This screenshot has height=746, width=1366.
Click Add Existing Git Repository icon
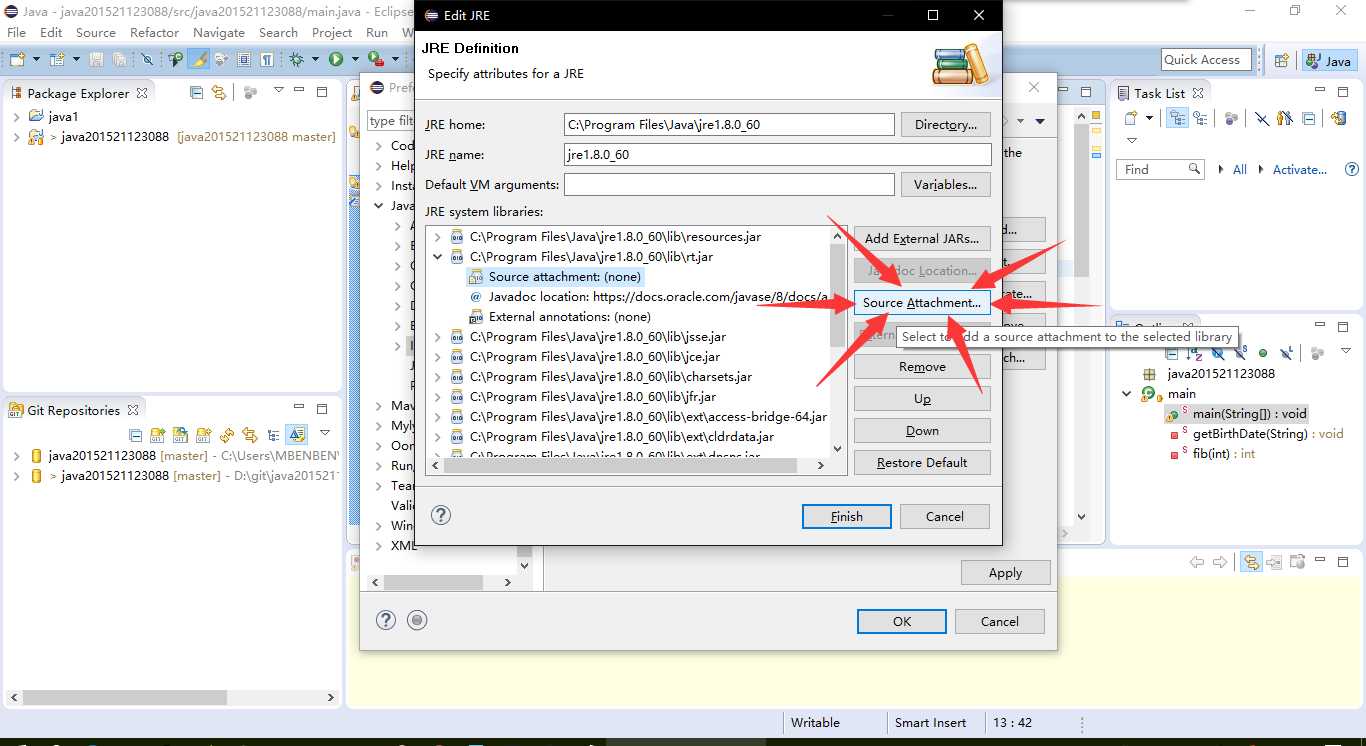point(157,435)
